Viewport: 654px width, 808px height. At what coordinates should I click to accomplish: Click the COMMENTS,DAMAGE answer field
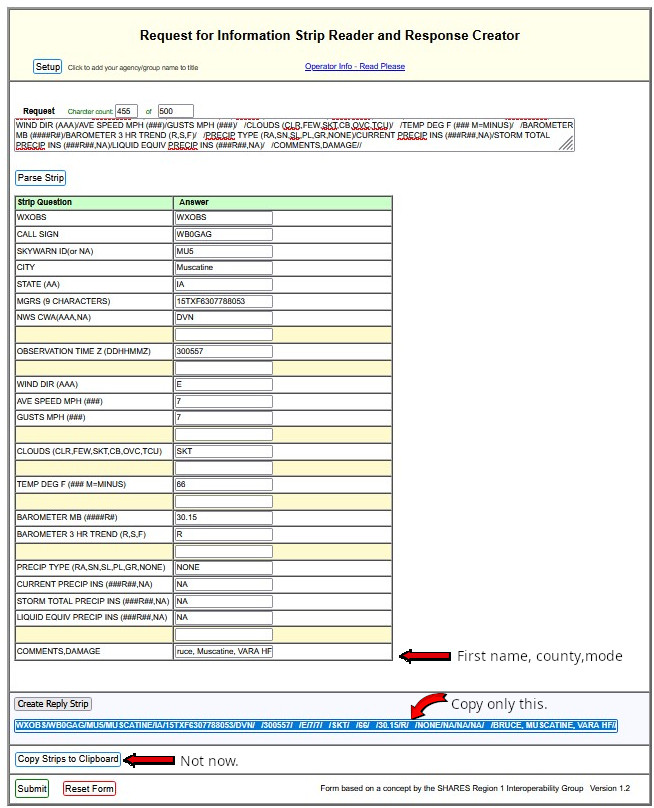pyautogui.click(x=223, y=652)
